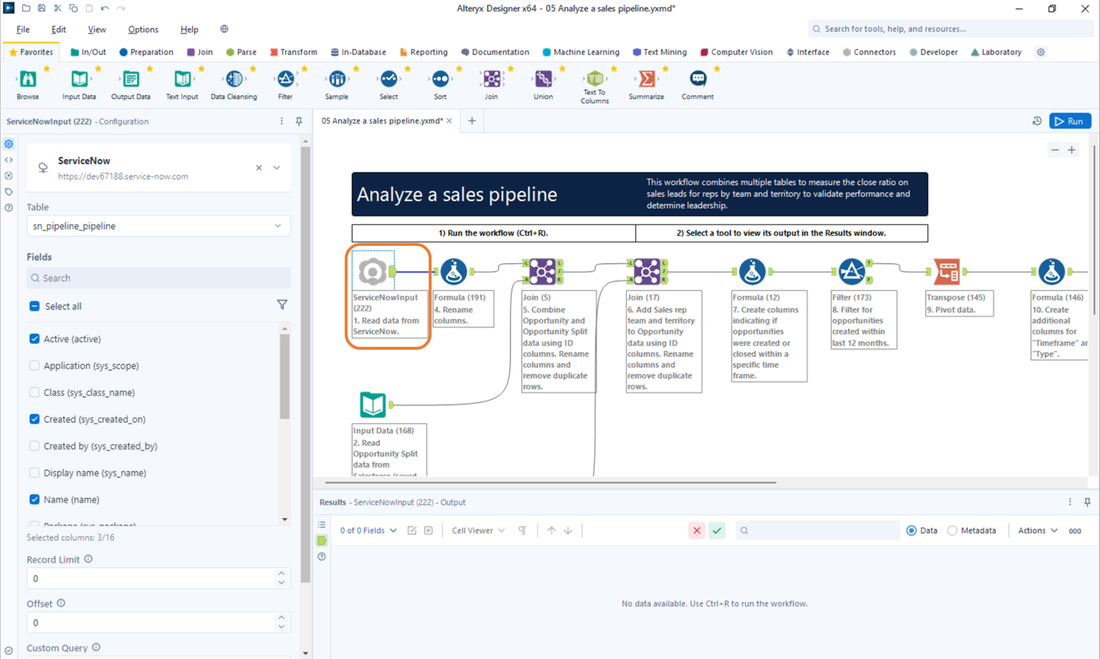Pick the Data Cleansing tool
The image size is (1100, 659).
[x=234, y=80]
